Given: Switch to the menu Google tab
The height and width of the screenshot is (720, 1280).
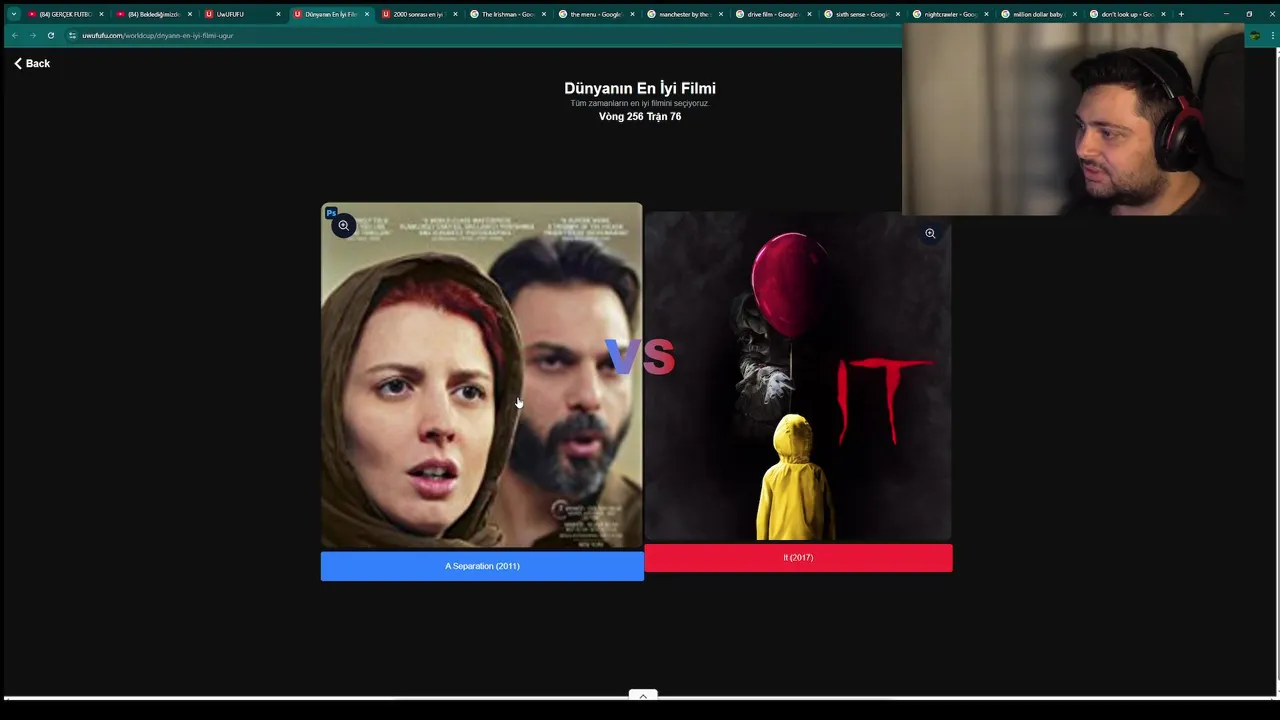Looking at the screenshot, I should pos(594,14).
